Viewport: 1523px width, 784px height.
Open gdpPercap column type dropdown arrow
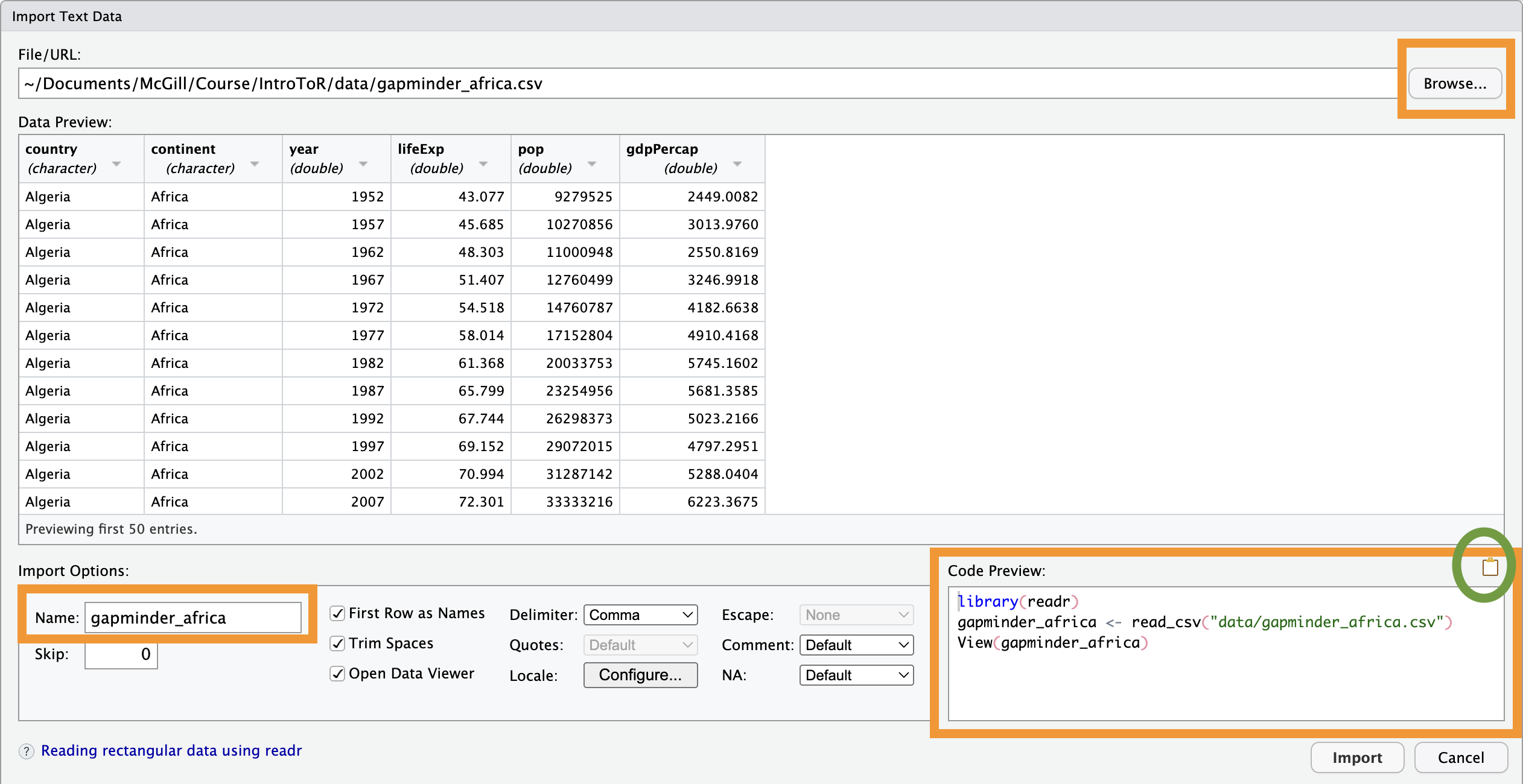tap(737, 165)
